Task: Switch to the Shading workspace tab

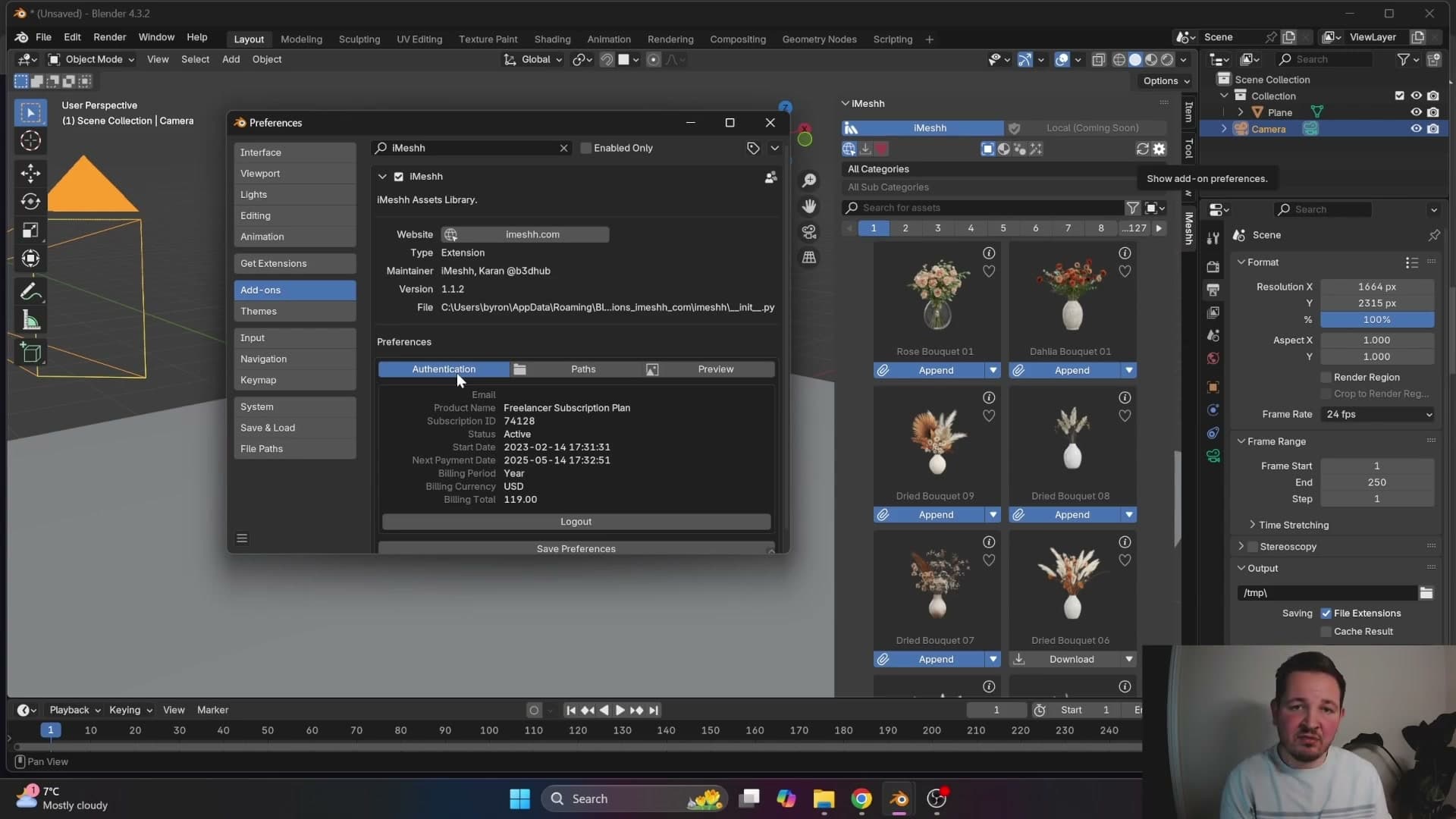Action: click(552, 39)
